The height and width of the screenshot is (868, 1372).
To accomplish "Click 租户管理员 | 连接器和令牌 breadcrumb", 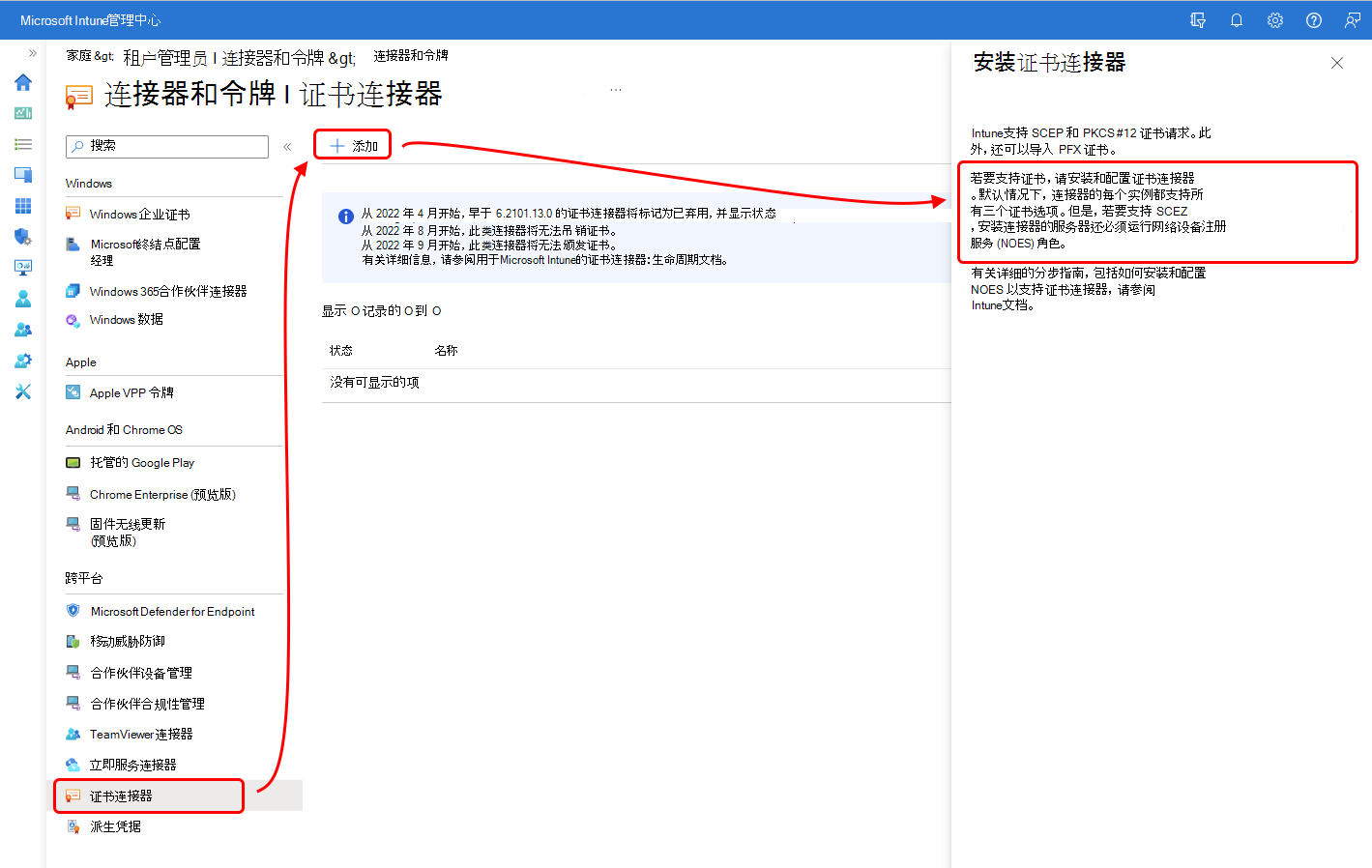I will 223,58.
